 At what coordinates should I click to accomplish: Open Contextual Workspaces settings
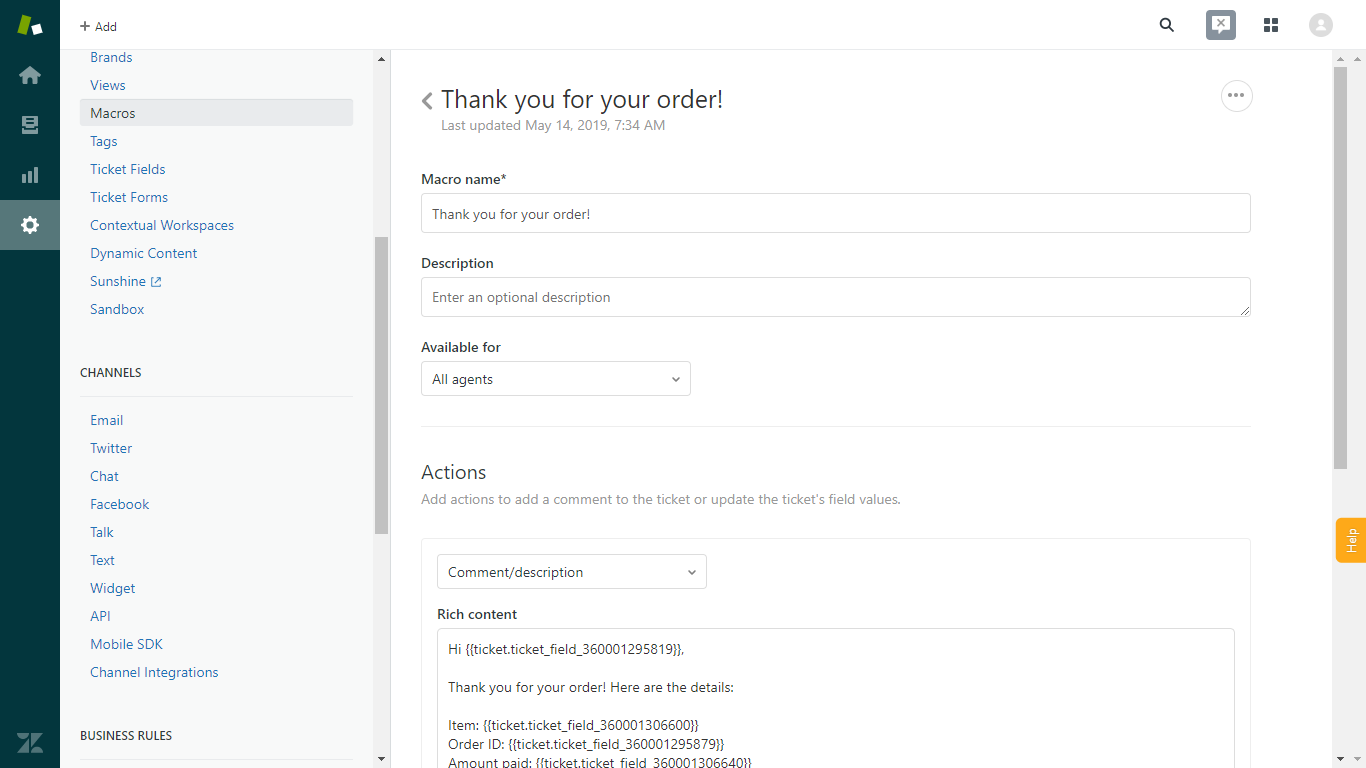[162, 225]
